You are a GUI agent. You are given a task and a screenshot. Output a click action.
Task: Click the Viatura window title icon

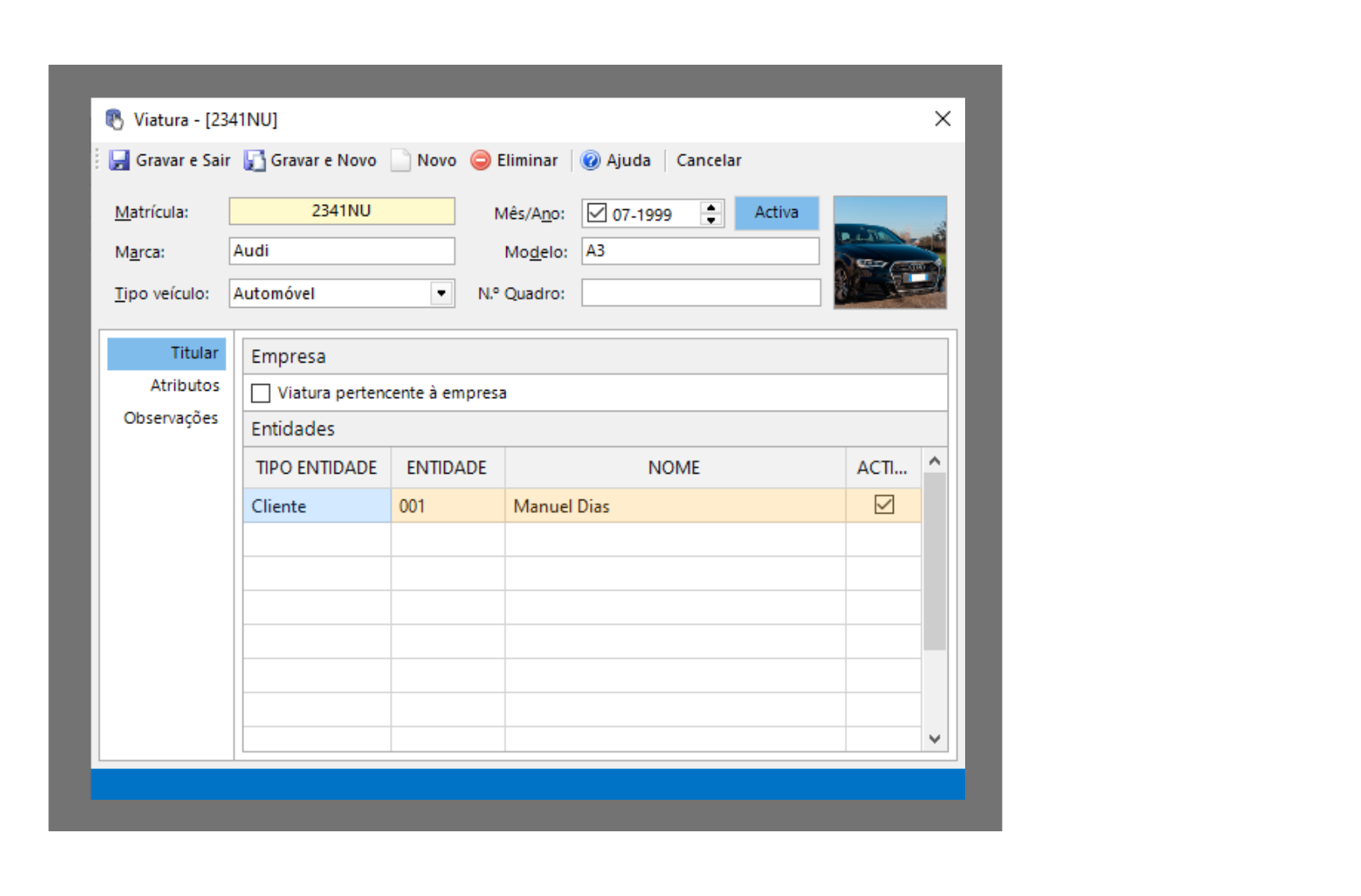pos(115,119)
